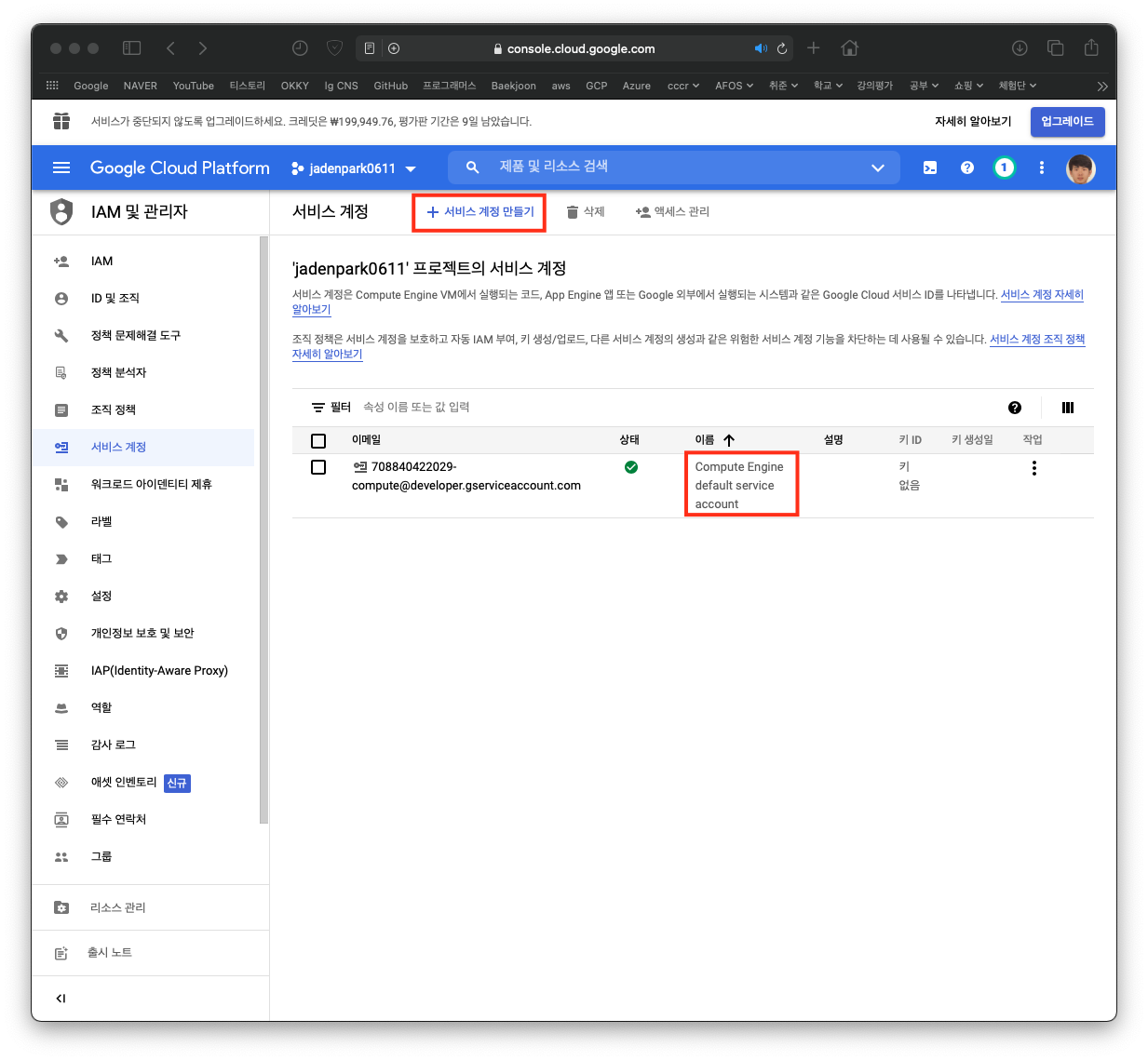Open '리소스 관리' at sidebar bottom
Viewport: 1148px width, 1060px height.
150,907
